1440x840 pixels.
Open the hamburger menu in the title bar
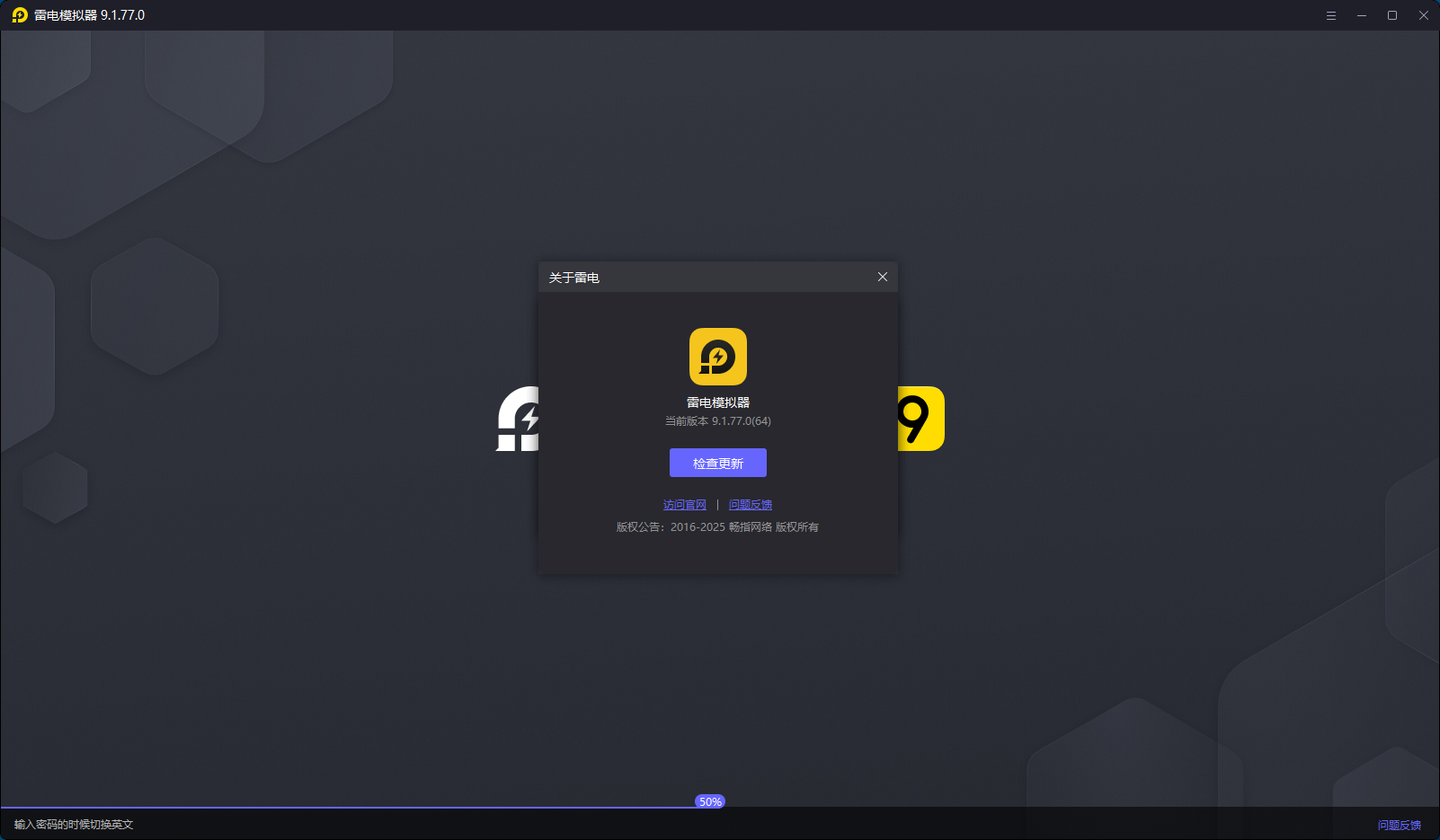pos(1331,15)
